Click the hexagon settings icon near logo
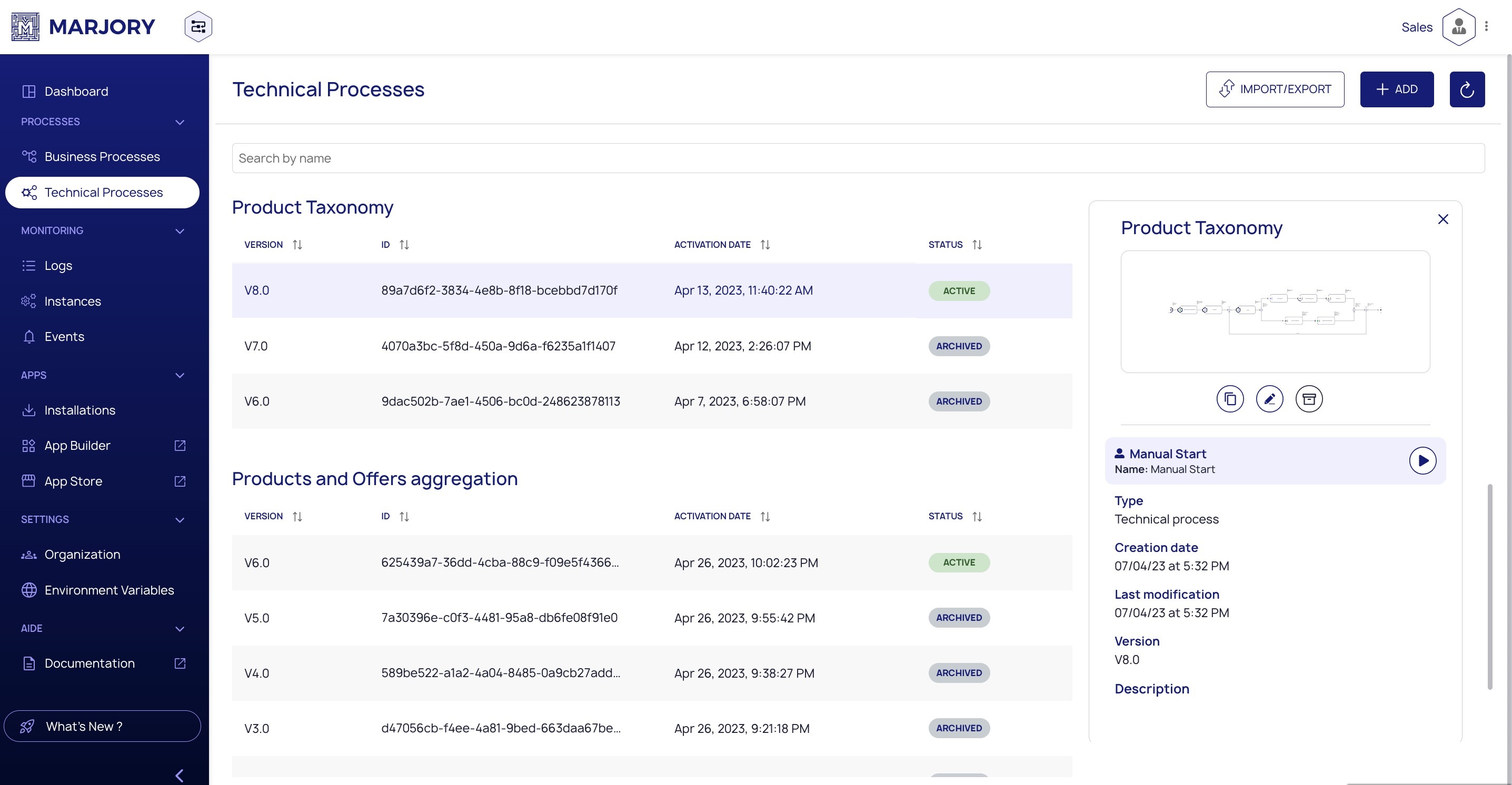 coord(198,27)
